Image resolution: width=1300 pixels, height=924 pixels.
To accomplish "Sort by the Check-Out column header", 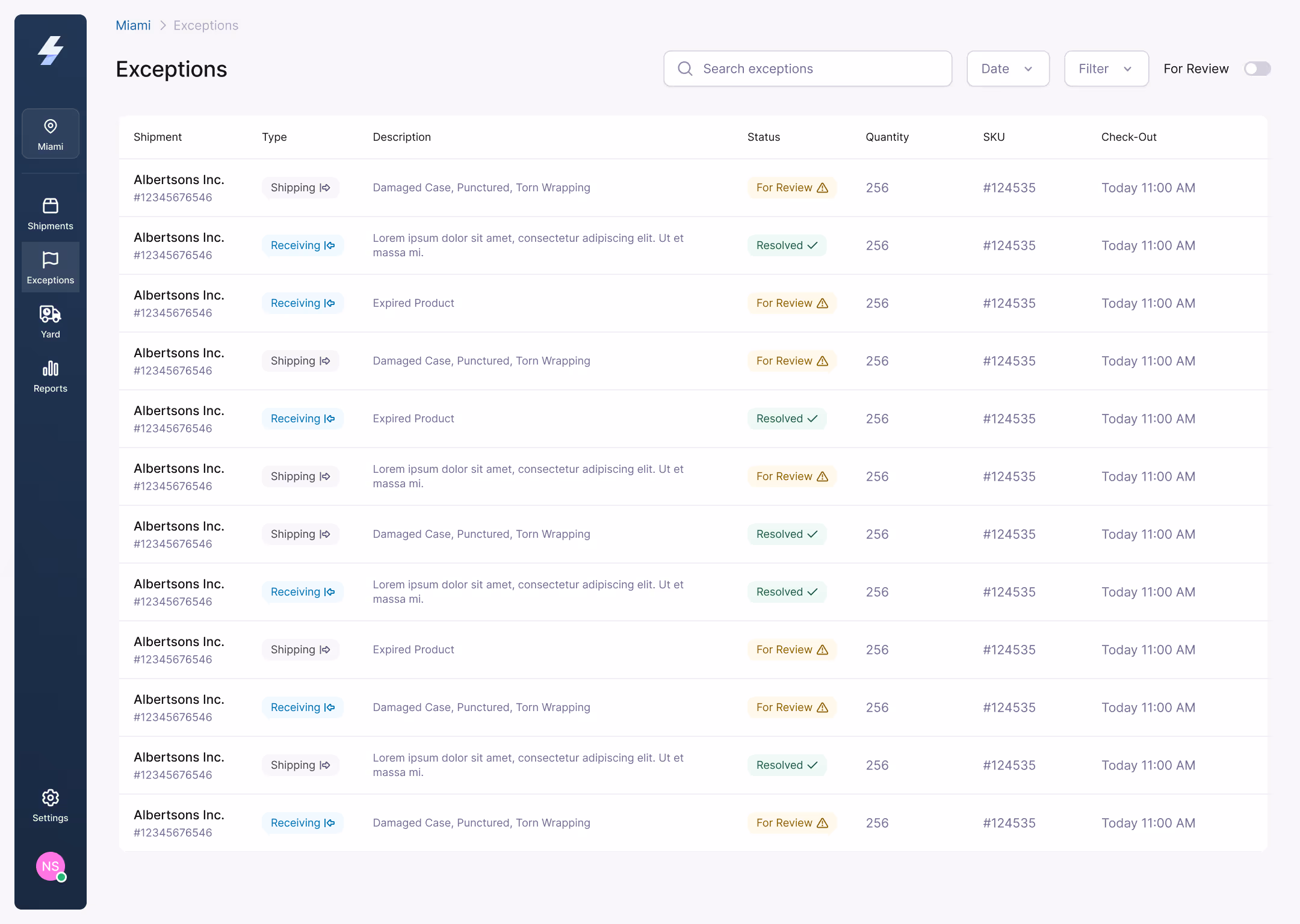I will point(1128,137).
